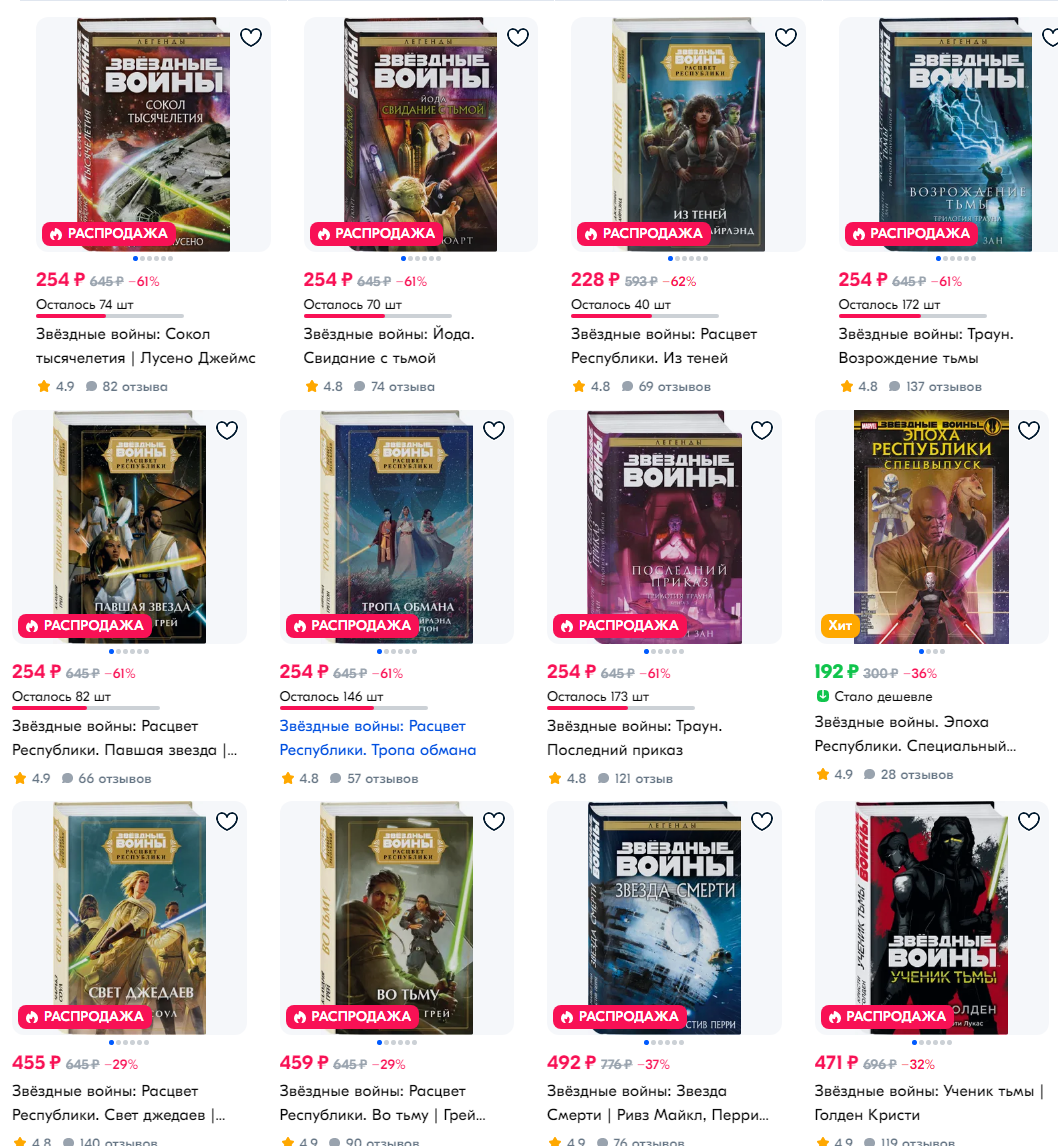Viewport: 1058px width, 1146px height.
Task: Favorite the Во тьму book card
Action: point(494,821)
